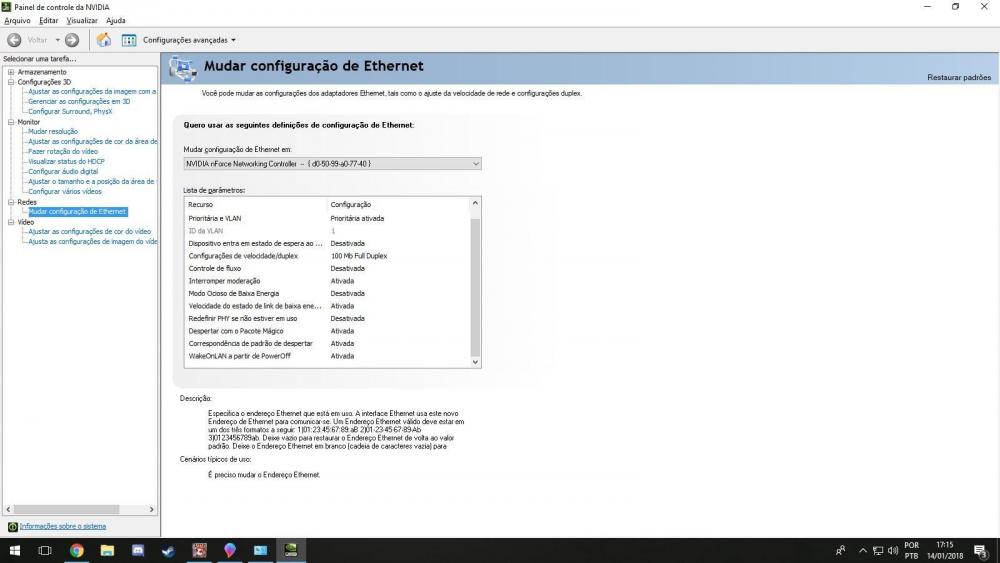Image resolution: width=1000 pixels, height=563 pixels.
Task: Open Steam from the taskbar
Action: point(168,551)
